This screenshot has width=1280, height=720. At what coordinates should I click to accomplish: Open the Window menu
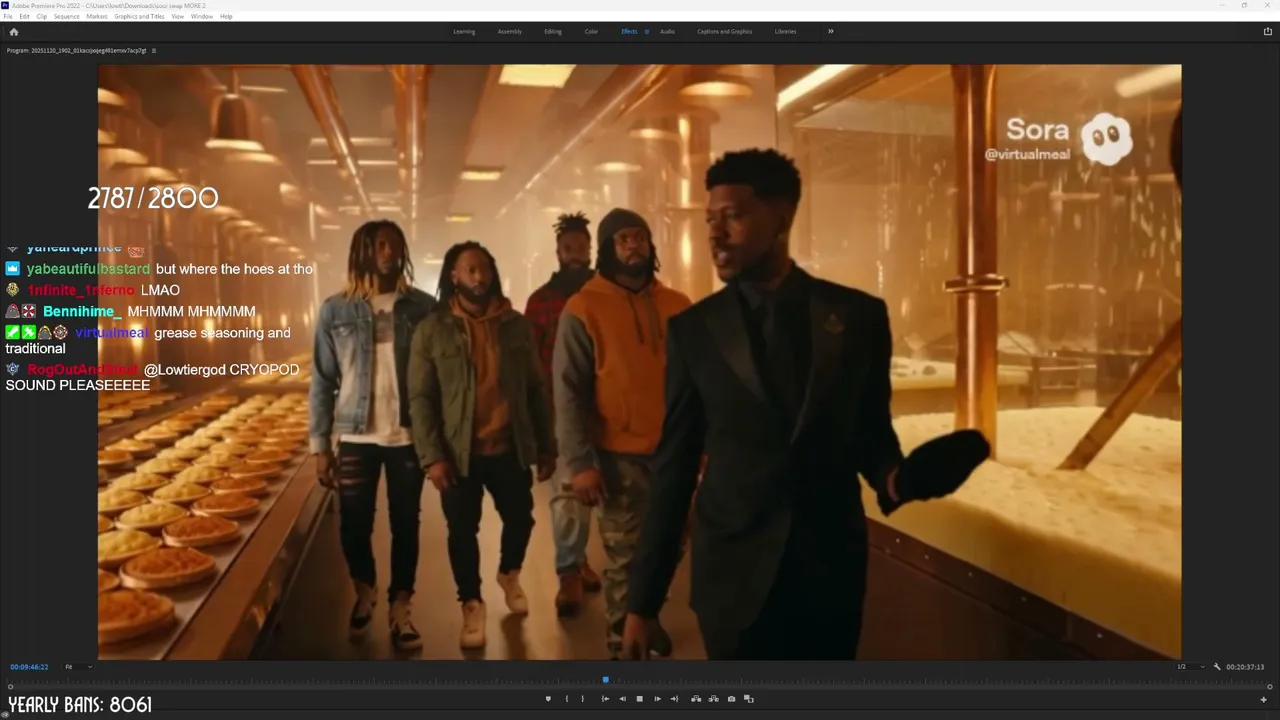202,17
